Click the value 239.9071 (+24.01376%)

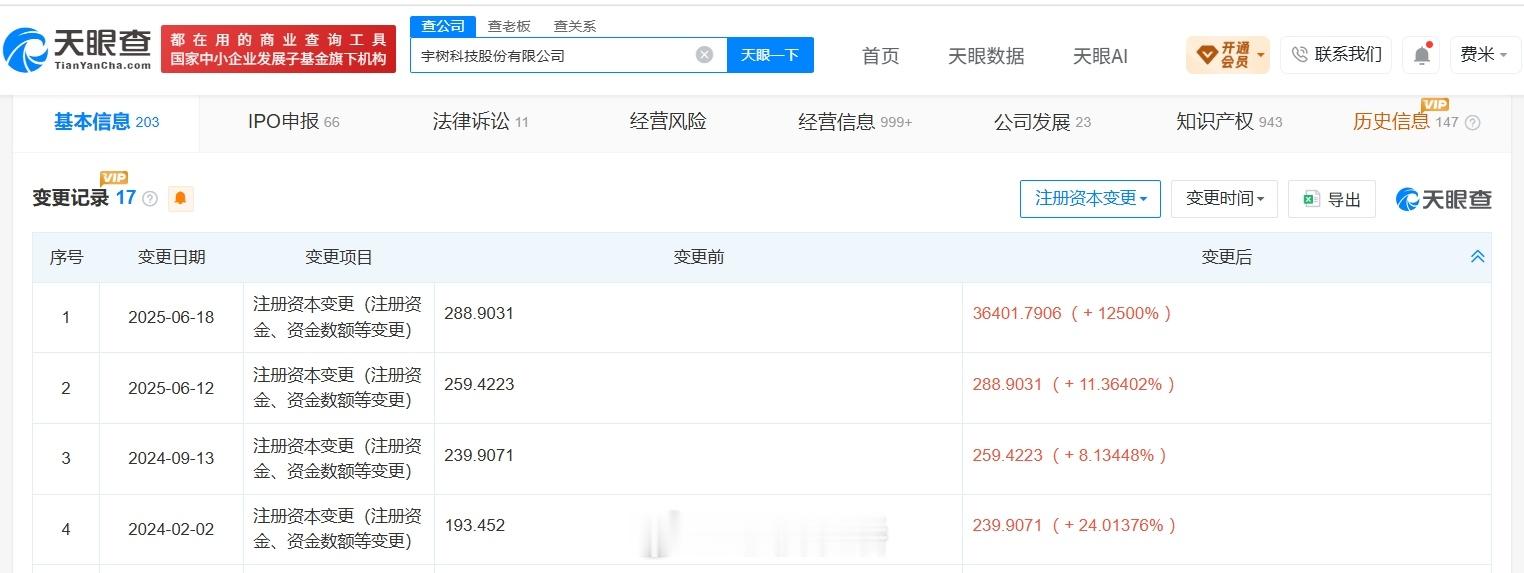pos(1074,525)
